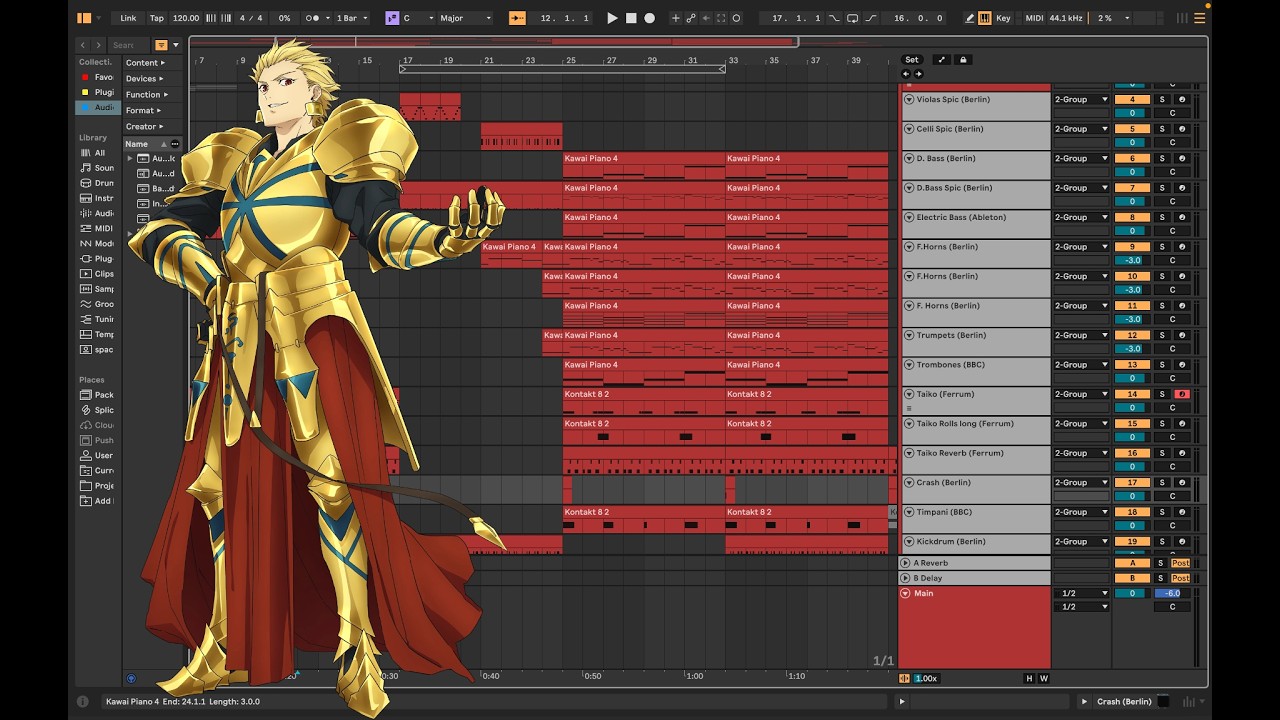Viewport: 1280px width, 720px height.
Task: Click the metronome icon
Action: pos(317,18)
